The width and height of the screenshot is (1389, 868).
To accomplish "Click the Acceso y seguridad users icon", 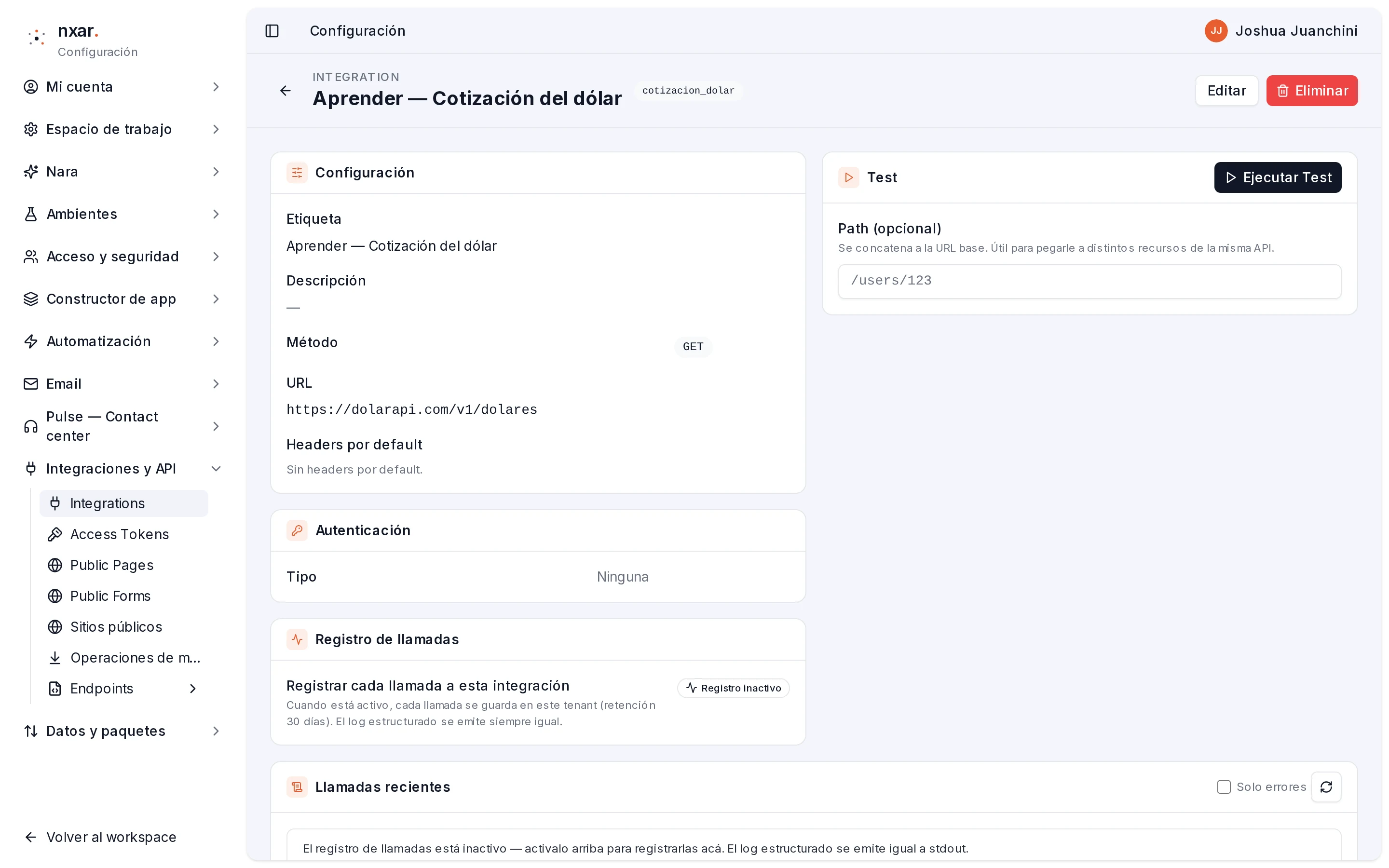I will 31,257.
